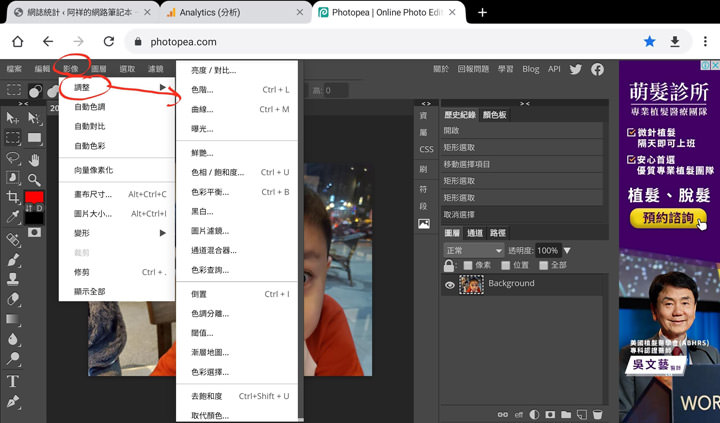Toggle lock 像素 checkbox
The image size is (720, 423).
(x=467, y=265)
